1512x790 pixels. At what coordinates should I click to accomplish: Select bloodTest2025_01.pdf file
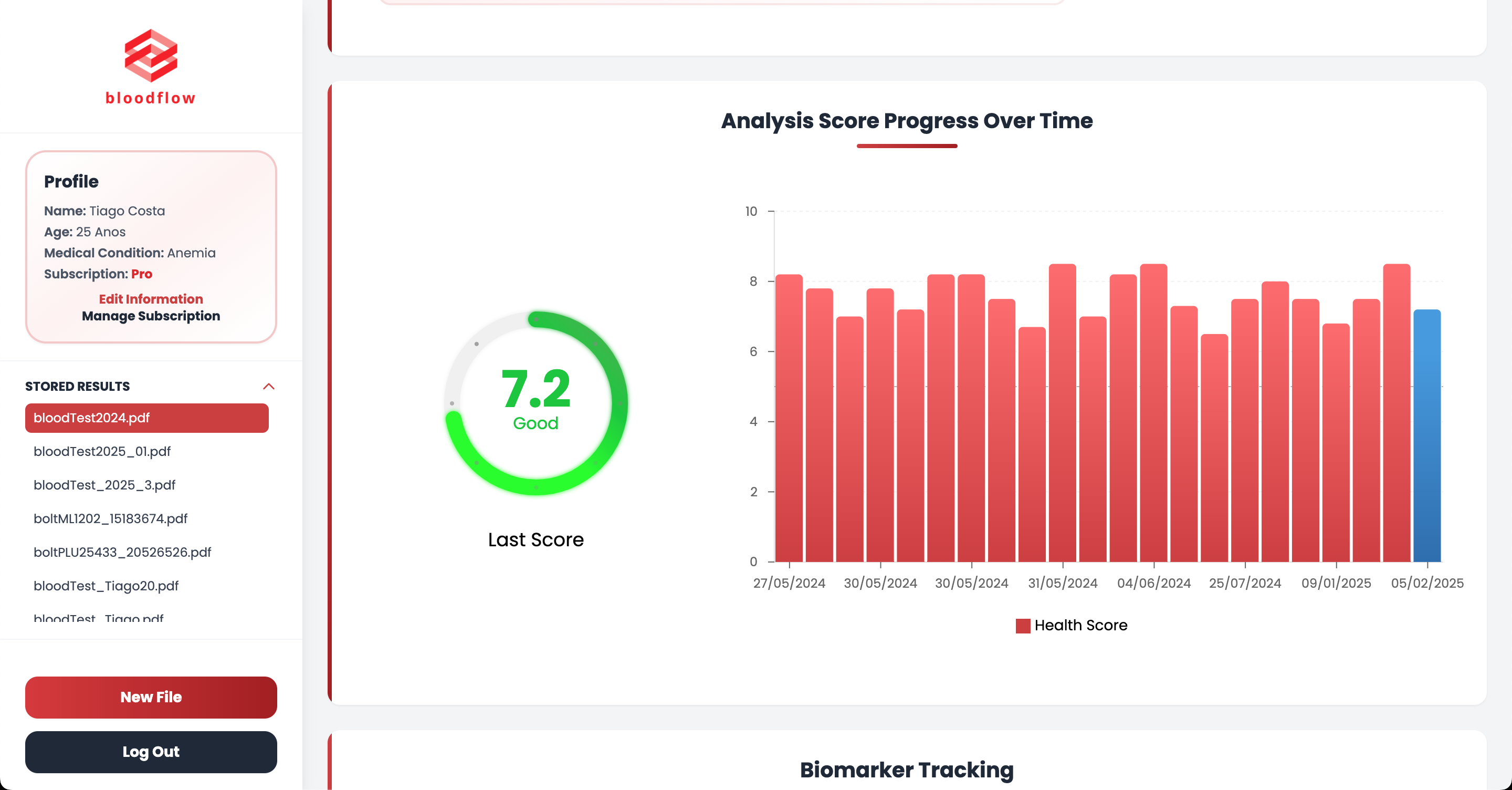[x=102, y=452]
